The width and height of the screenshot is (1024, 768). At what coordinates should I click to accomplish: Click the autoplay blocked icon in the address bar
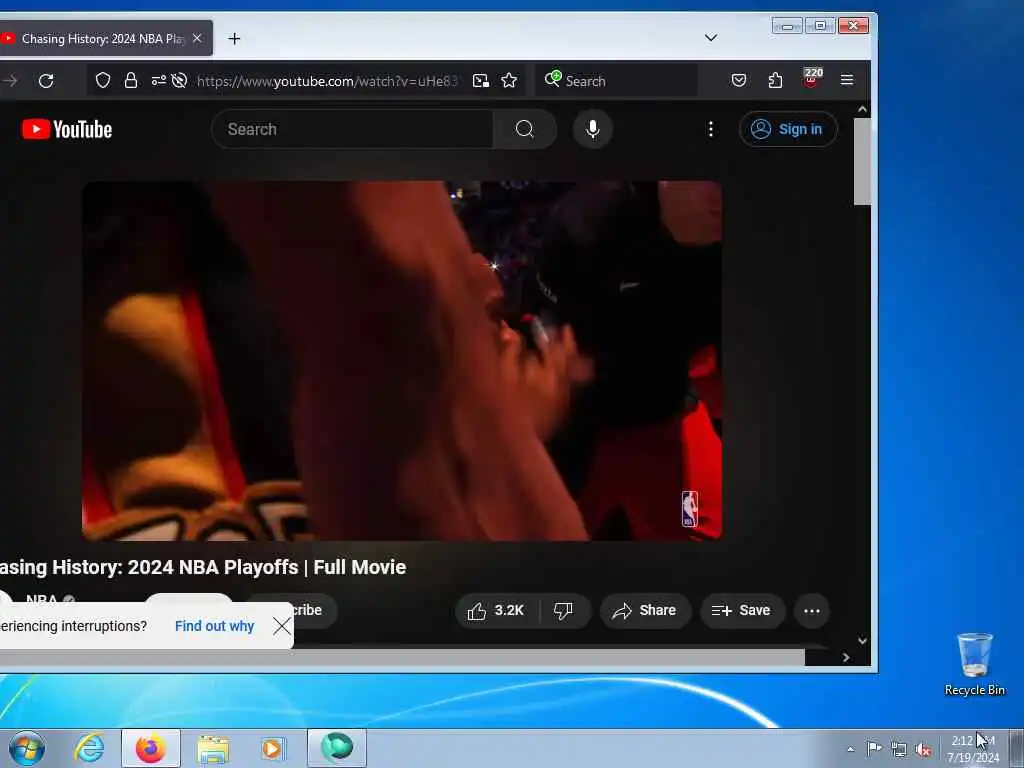(x=179, y=80)
